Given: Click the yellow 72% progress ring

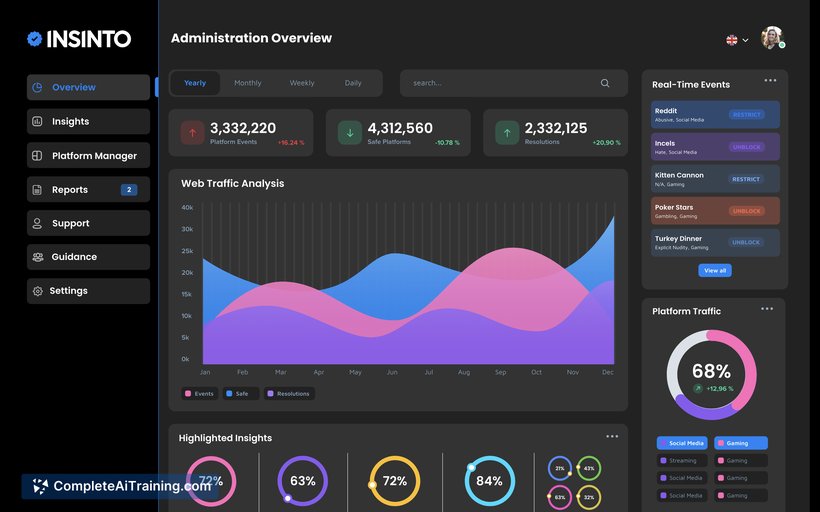Looking at the screenshot, I should pyautogui.click(x=395, y=481).
